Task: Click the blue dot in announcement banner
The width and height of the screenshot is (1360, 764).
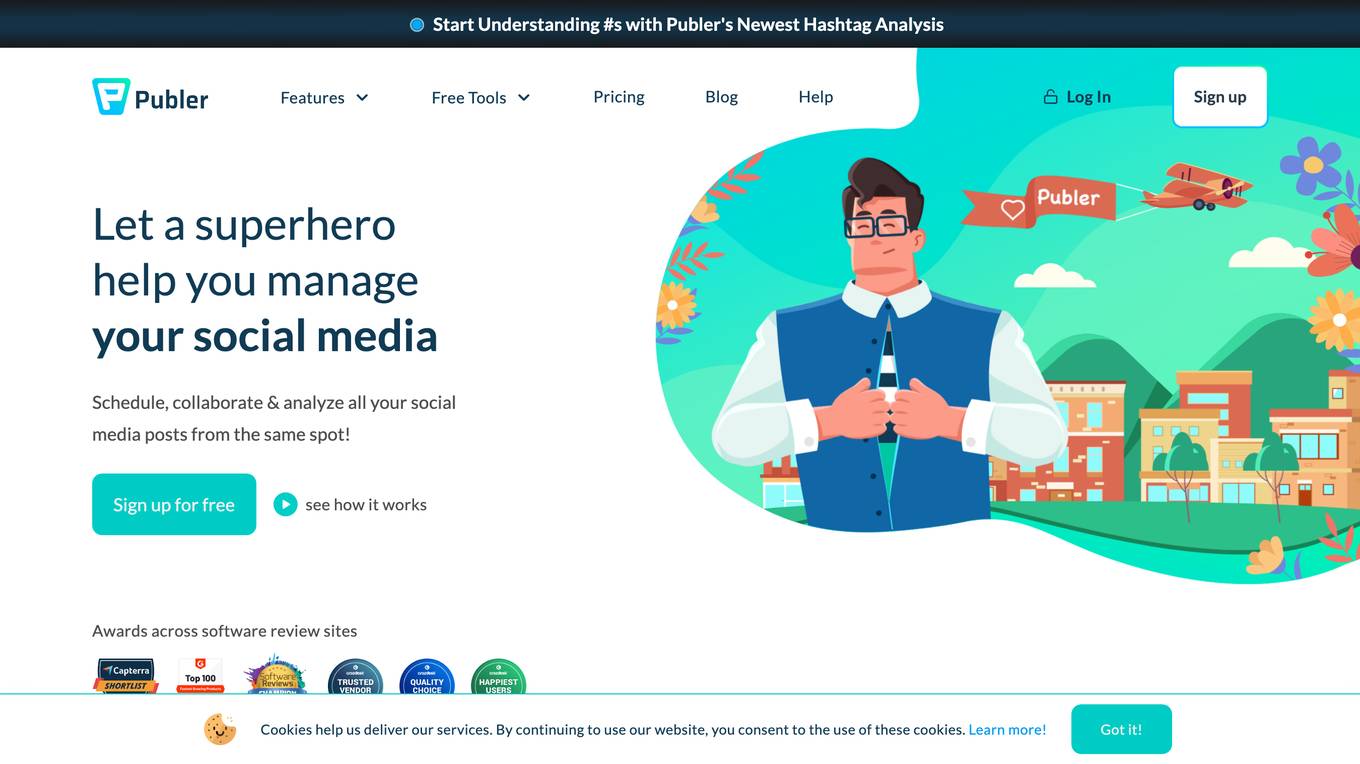Action: pyautogui.click(x=417, y=25)
